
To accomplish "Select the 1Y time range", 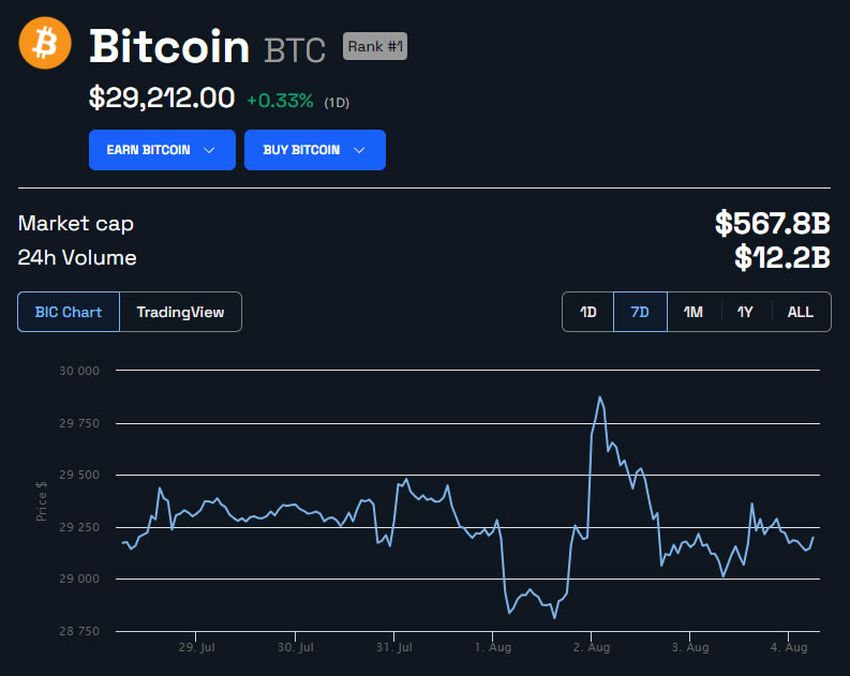I will pyautogui.click(x=746, y=312).
